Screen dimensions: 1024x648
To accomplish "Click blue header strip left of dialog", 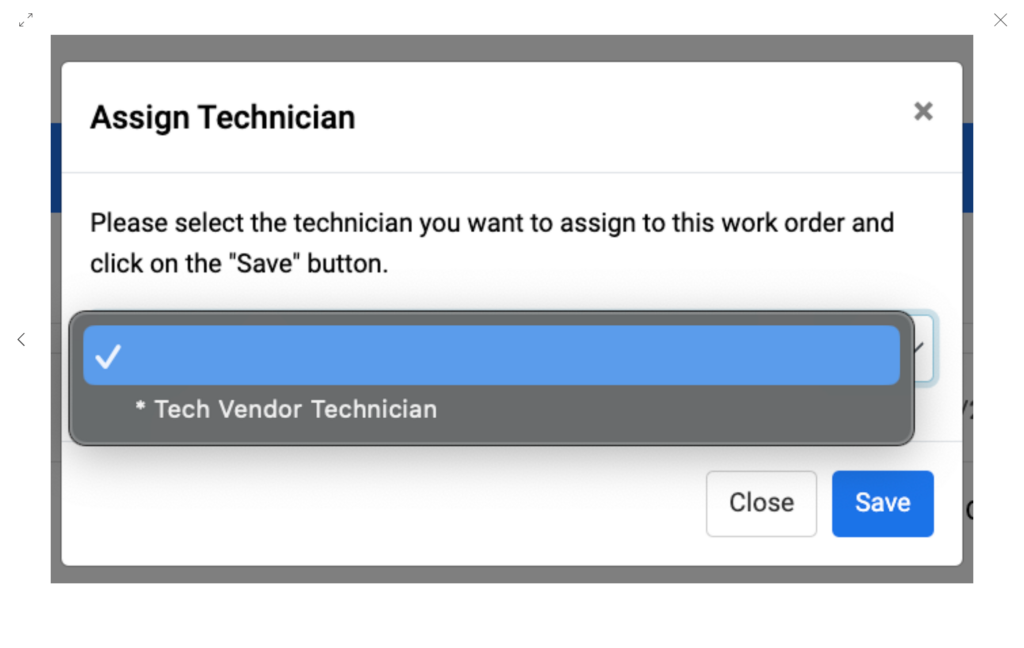I will pyautogui.click(x=56, y=167).
